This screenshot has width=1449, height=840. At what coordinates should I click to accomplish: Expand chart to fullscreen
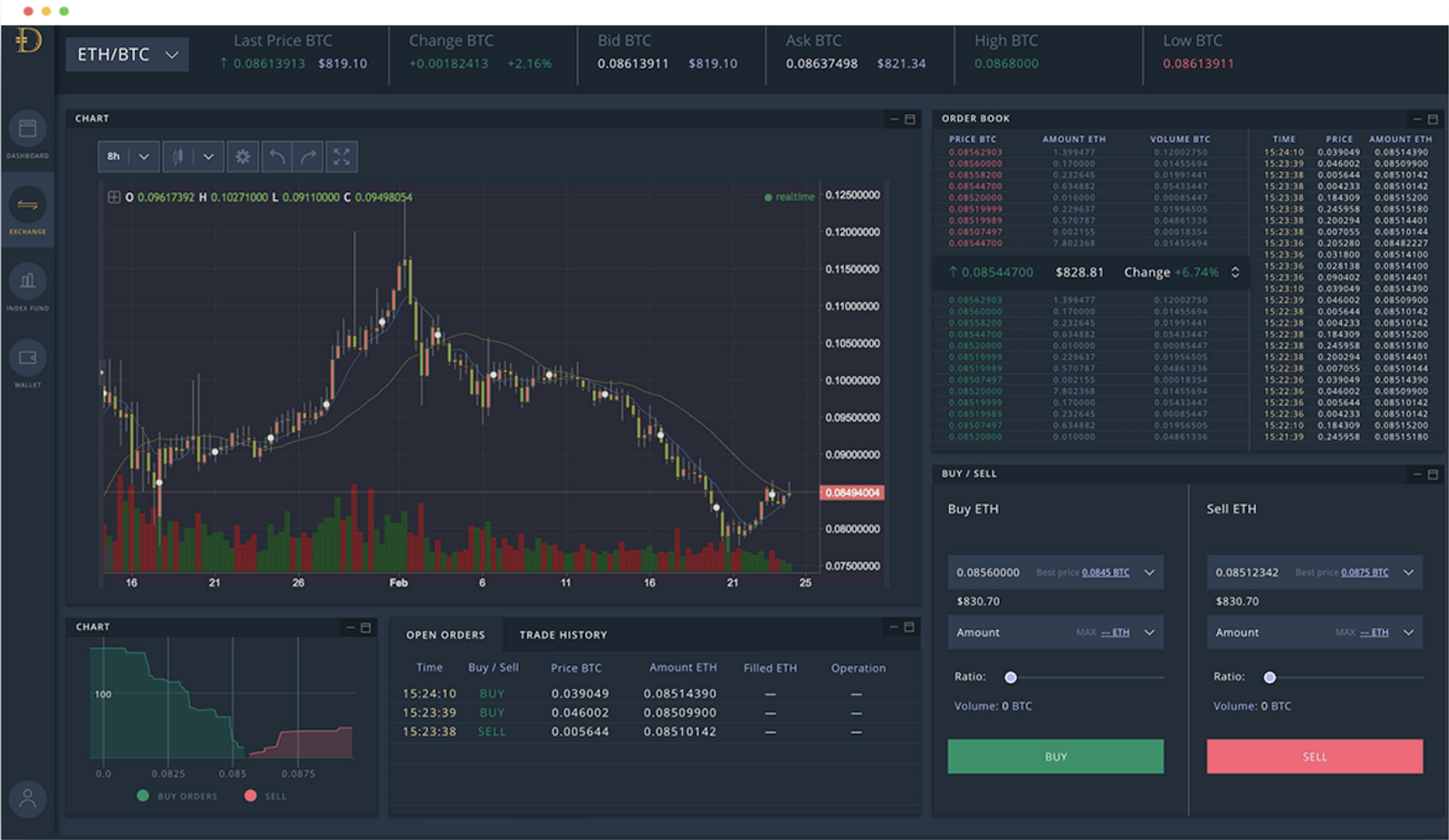coord(341,157)
